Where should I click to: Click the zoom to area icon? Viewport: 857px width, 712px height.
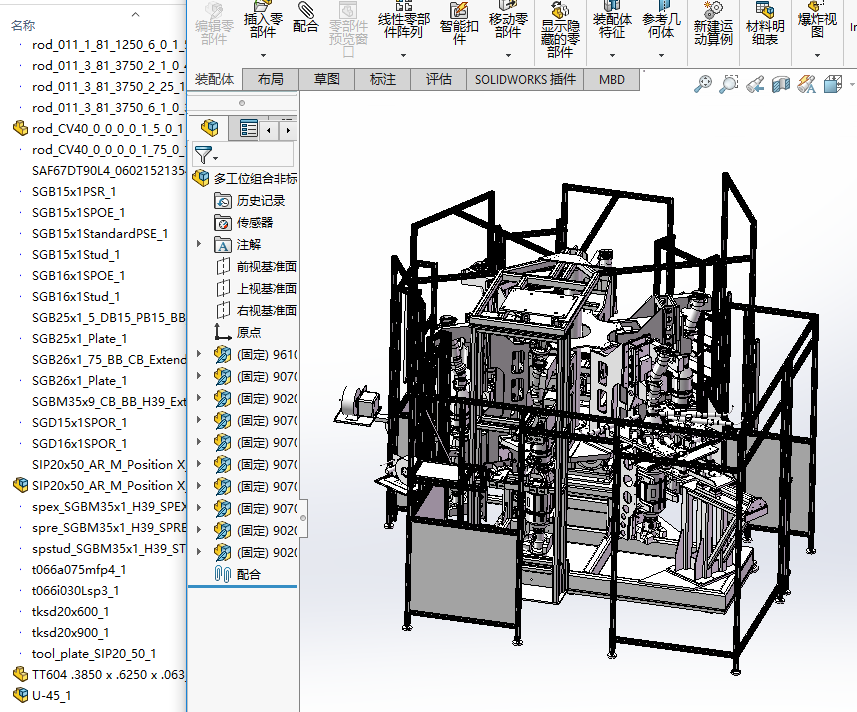729,86
